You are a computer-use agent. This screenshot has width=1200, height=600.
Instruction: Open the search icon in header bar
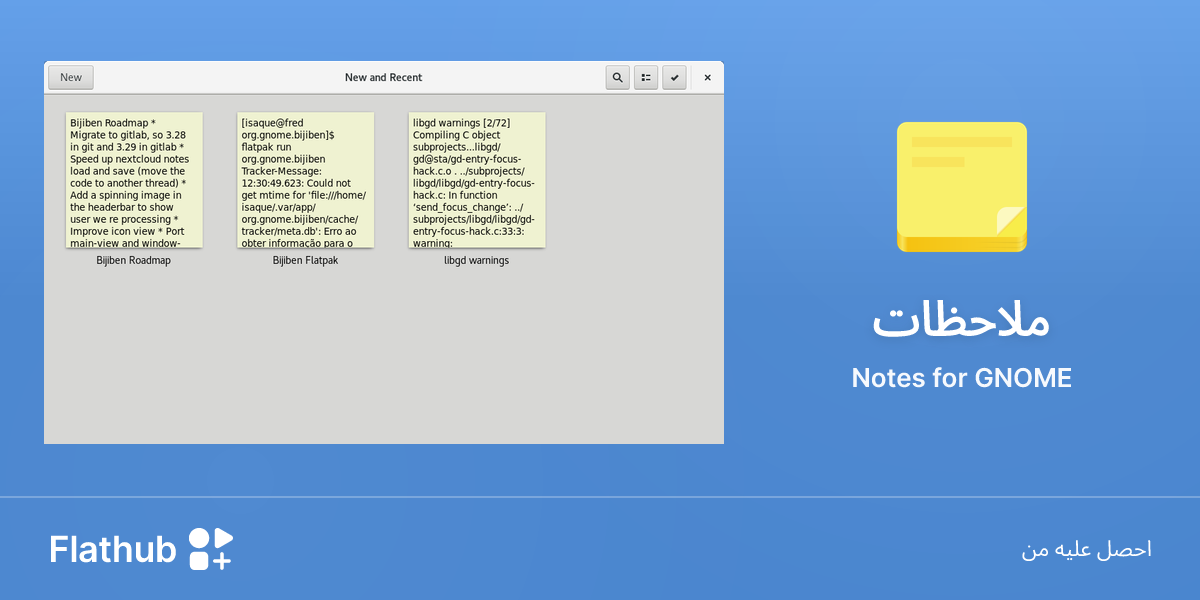pos(617,78)
